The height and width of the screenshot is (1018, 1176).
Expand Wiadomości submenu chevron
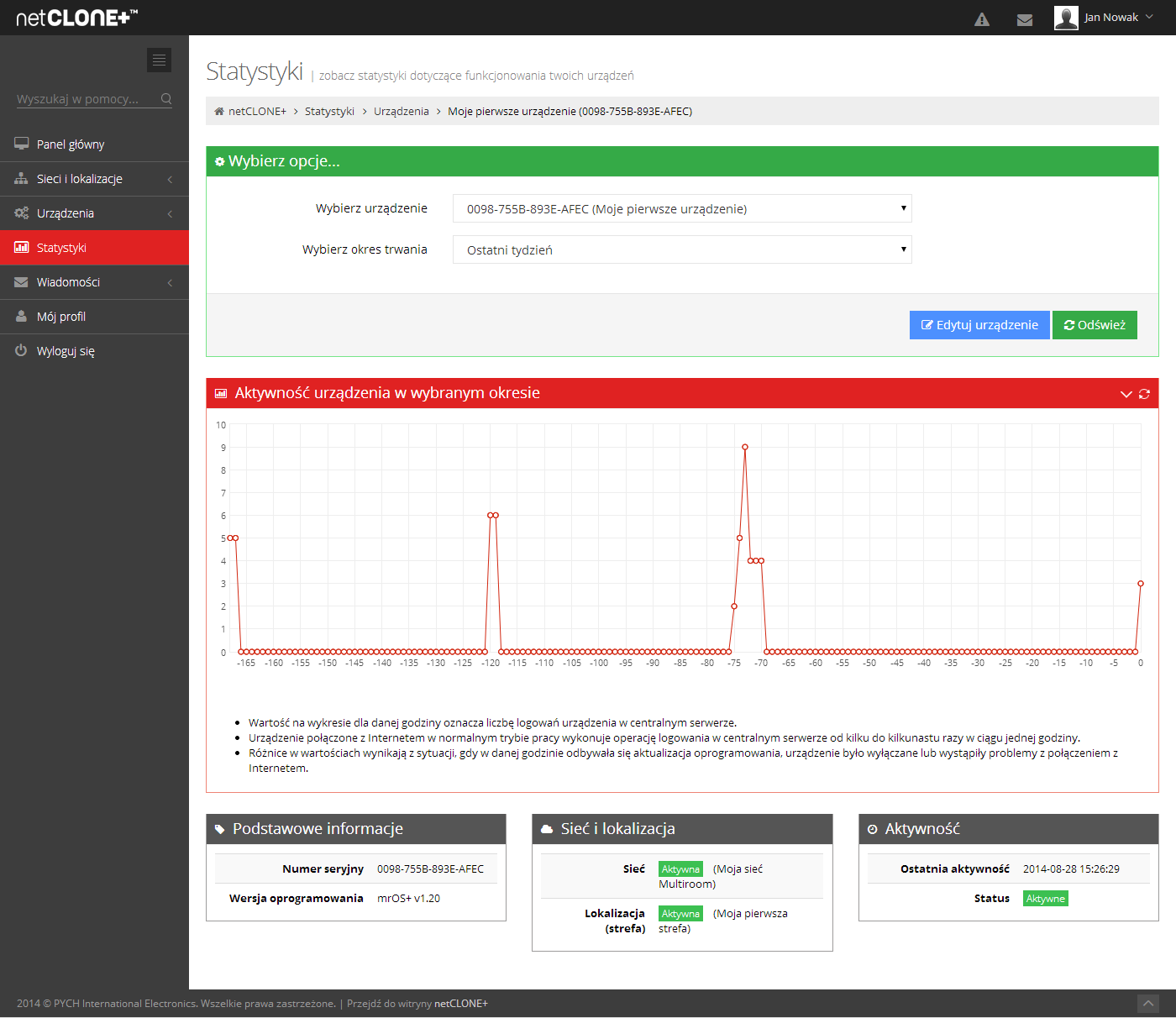pyautogui.click(x=170, y=282)
